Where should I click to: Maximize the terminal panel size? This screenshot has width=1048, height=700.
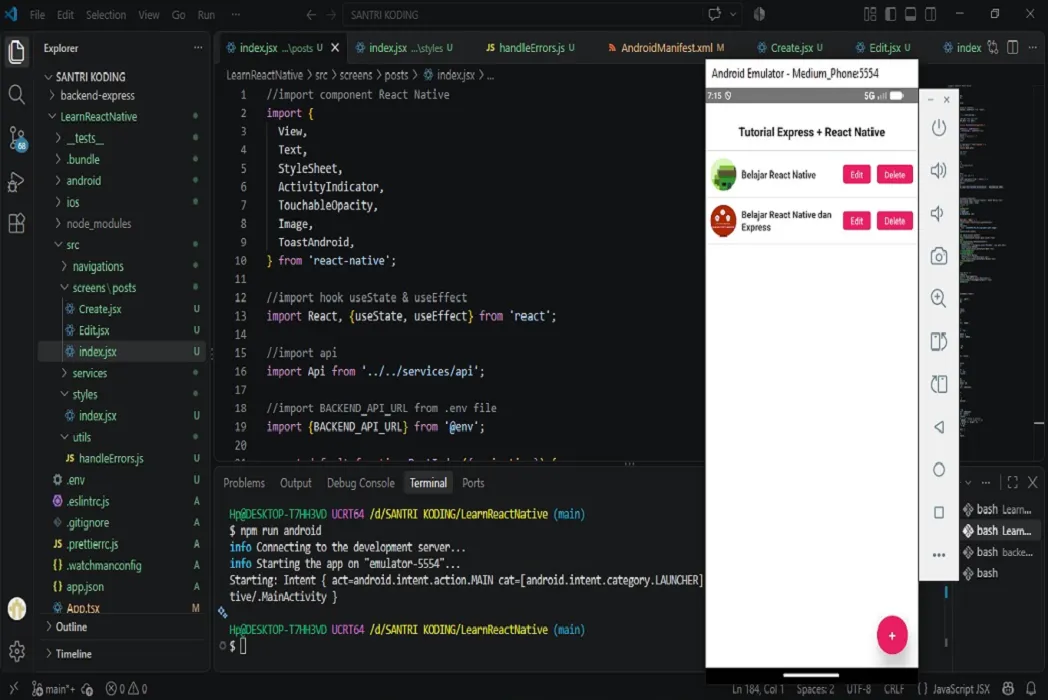pyautogui.click(x=1013, y=482)
